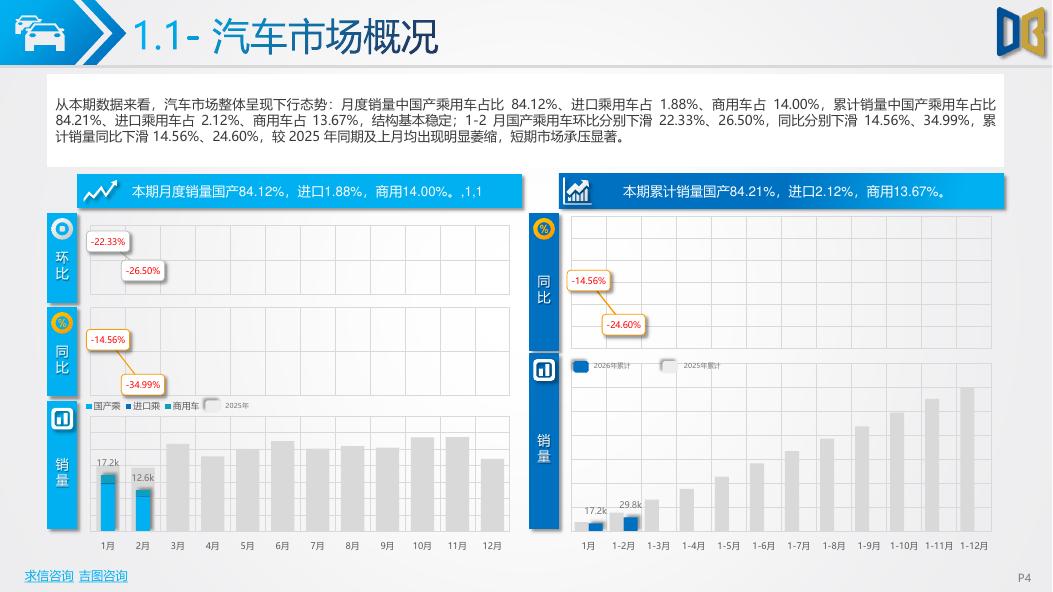Viewport: 1053px width, 592px height.
Task: Click the gray 2025年累计 legend swatch
Action: [x=668, y=366]
